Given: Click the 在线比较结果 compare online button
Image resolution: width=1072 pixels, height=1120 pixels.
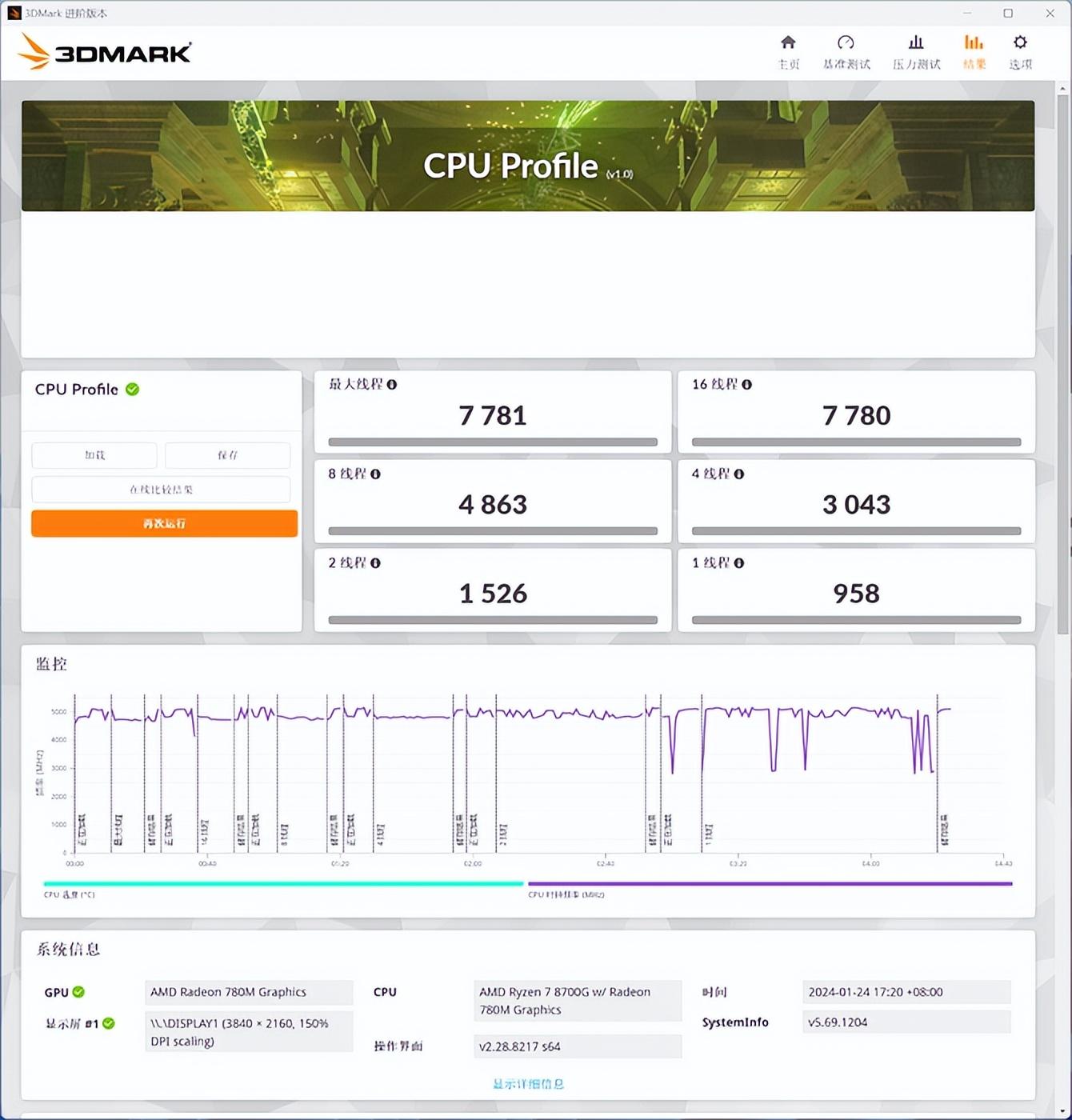Looking at the screenshot, I should tap(161, 490).
